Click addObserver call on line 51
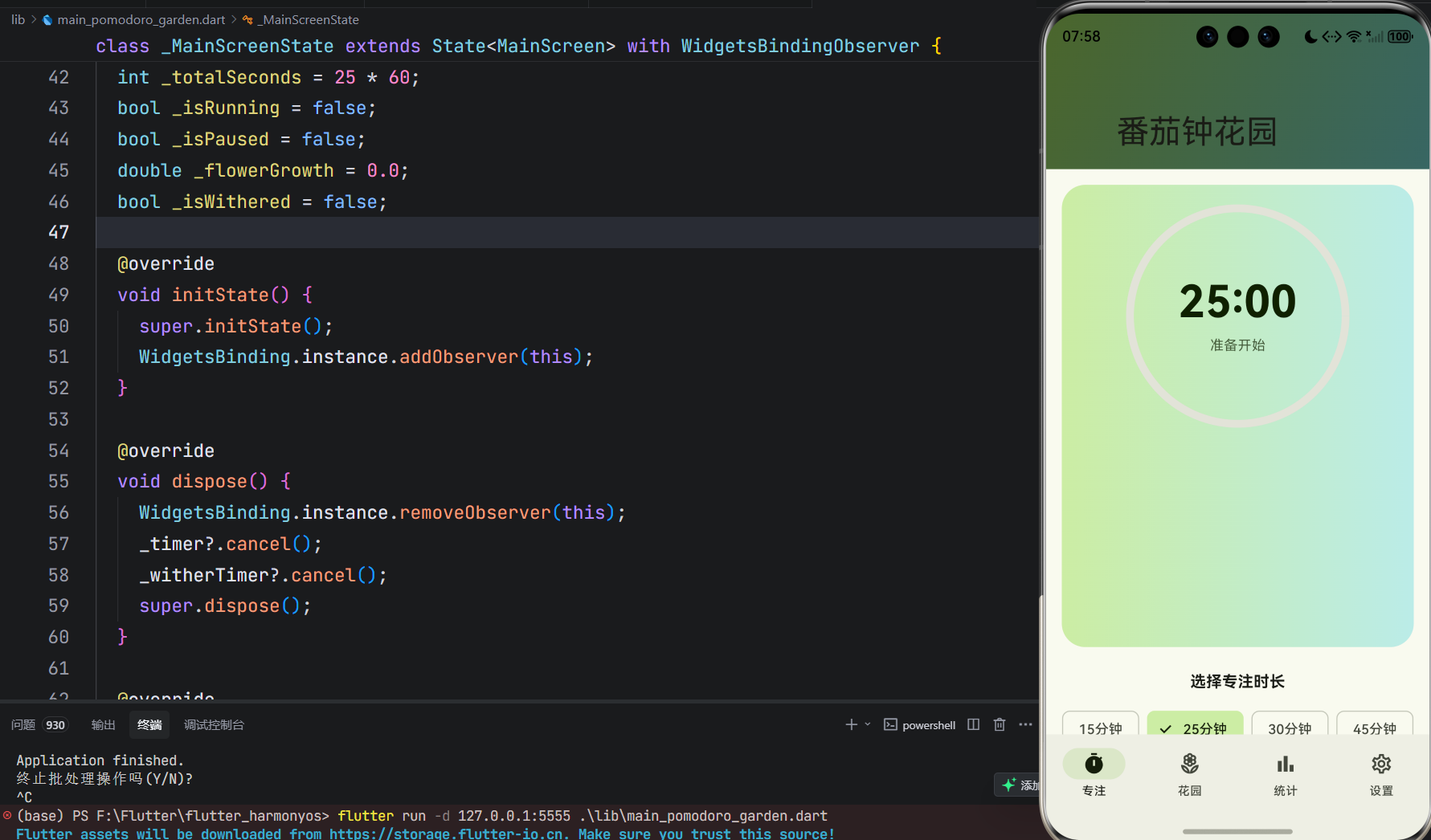The image size is (1431, 840). click(x=459, y=357)
